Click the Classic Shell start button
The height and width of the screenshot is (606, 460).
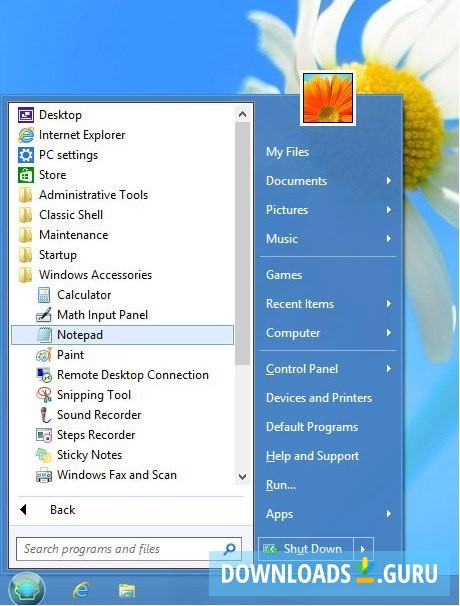(x=27, y=590)
